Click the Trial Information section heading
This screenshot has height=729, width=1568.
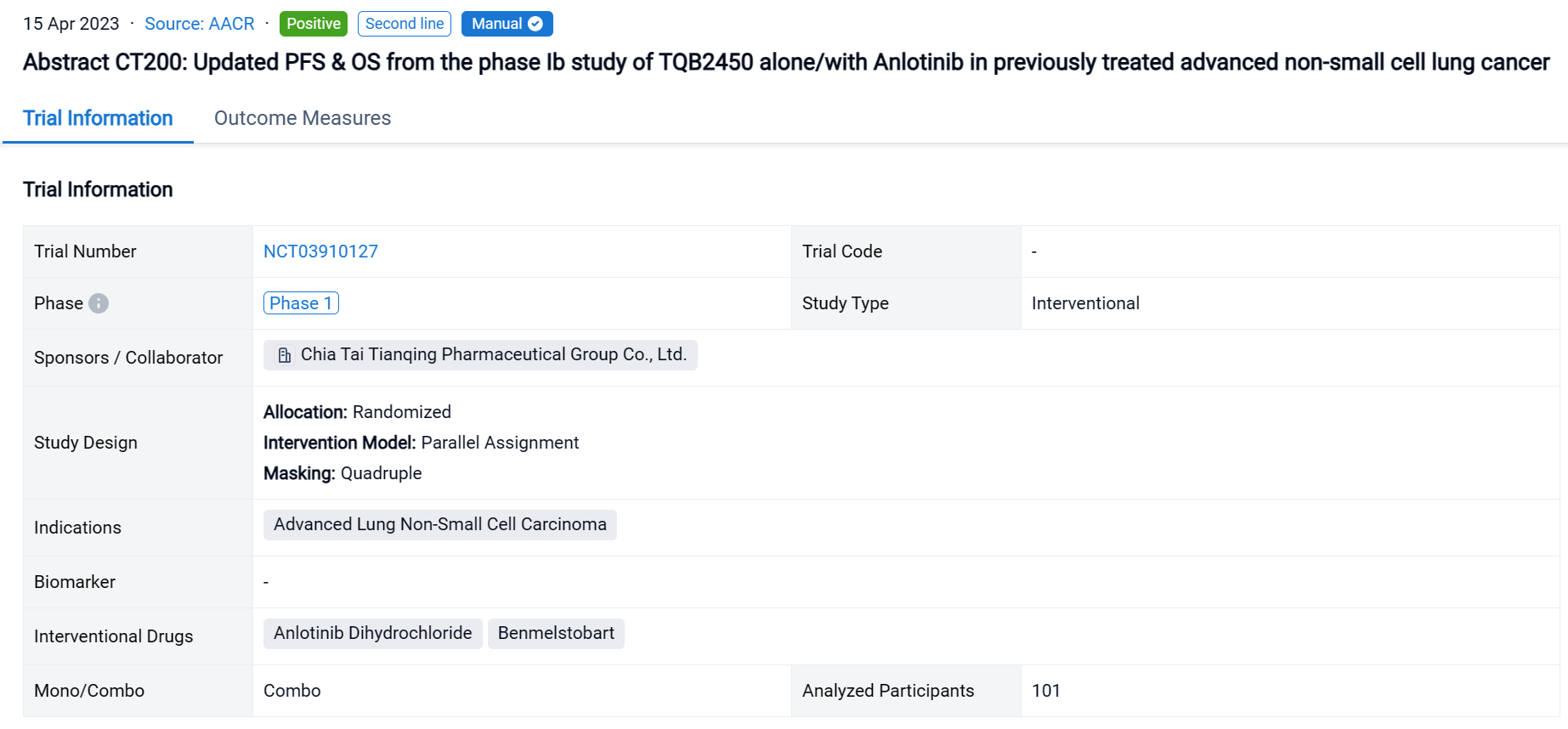pos(98,189)
